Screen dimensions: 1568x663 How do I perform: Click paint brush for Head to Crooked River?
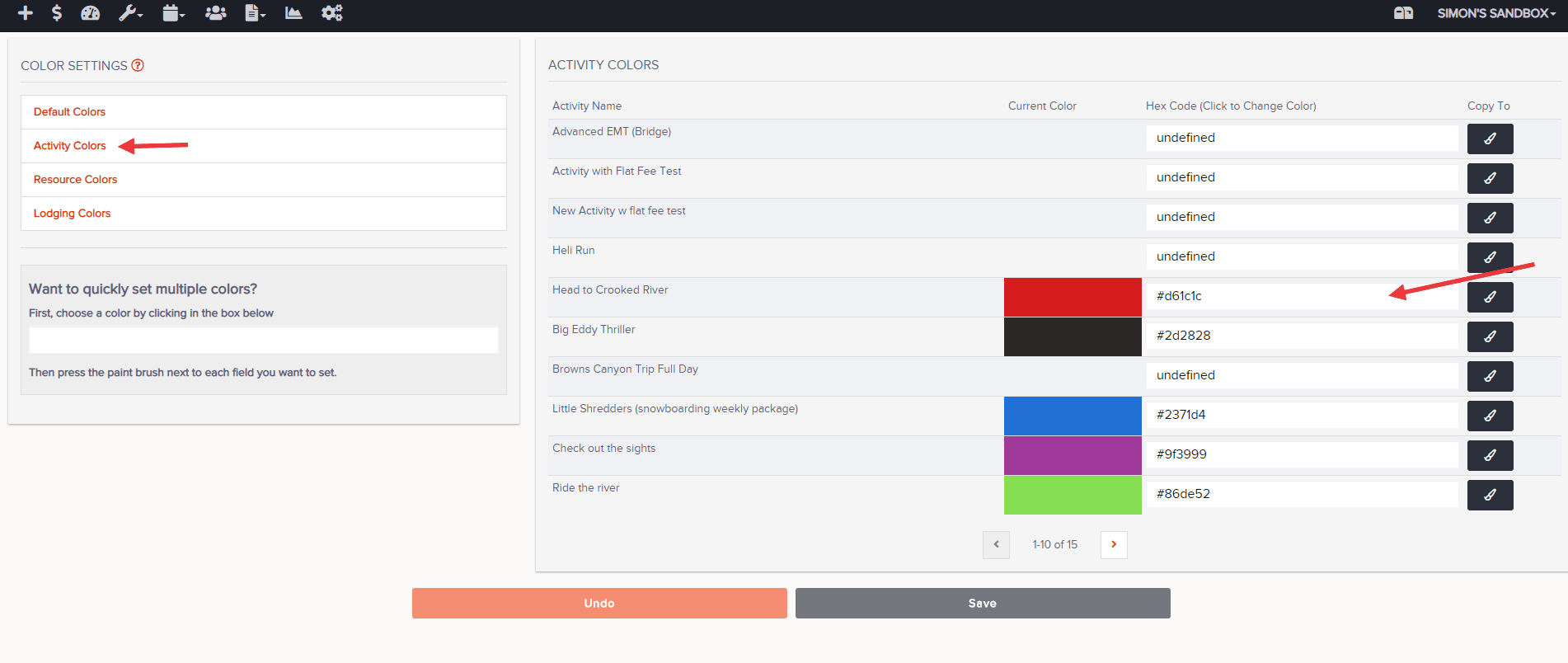pos(1490,297)
